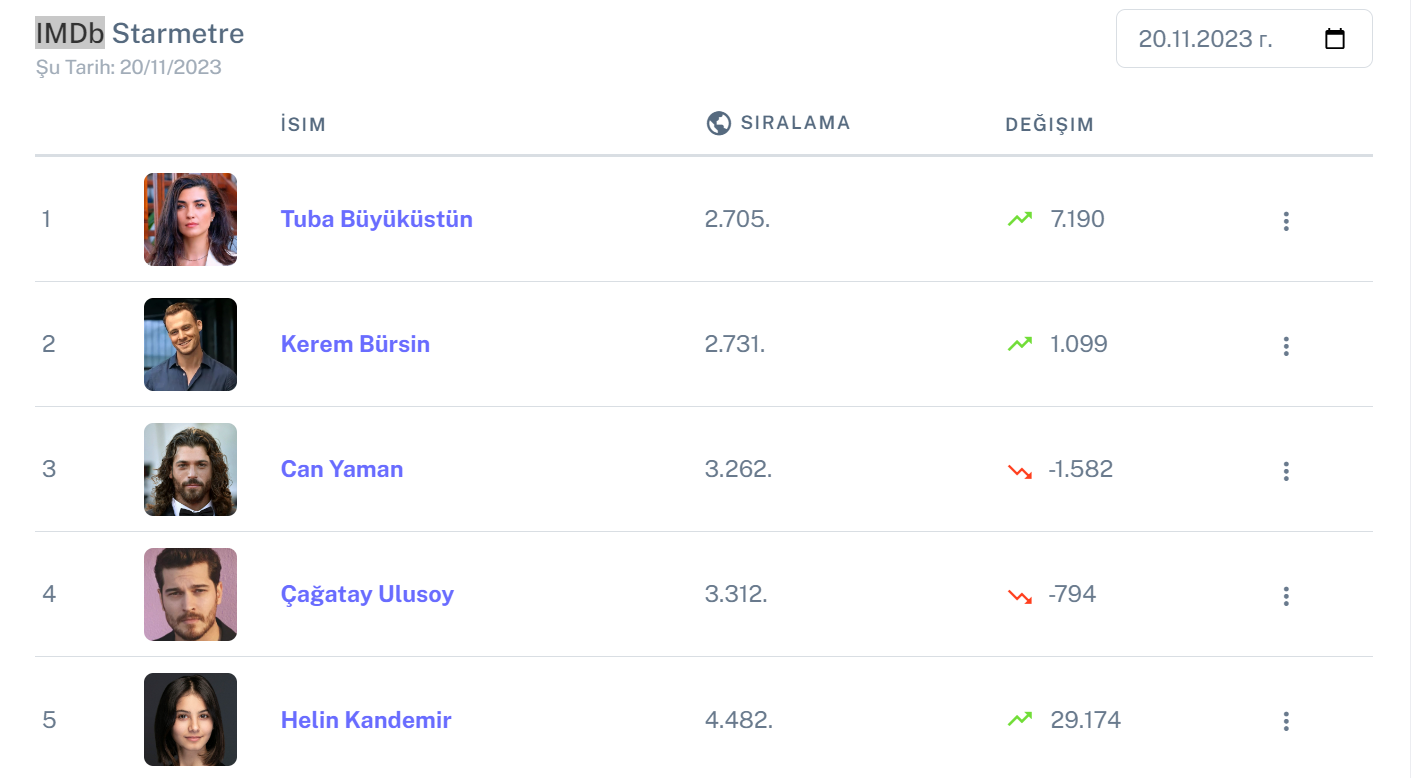The image size is (1411, 778).
Task: Open Tuba Büyüküstün's profile link
Action: [377, 219]
